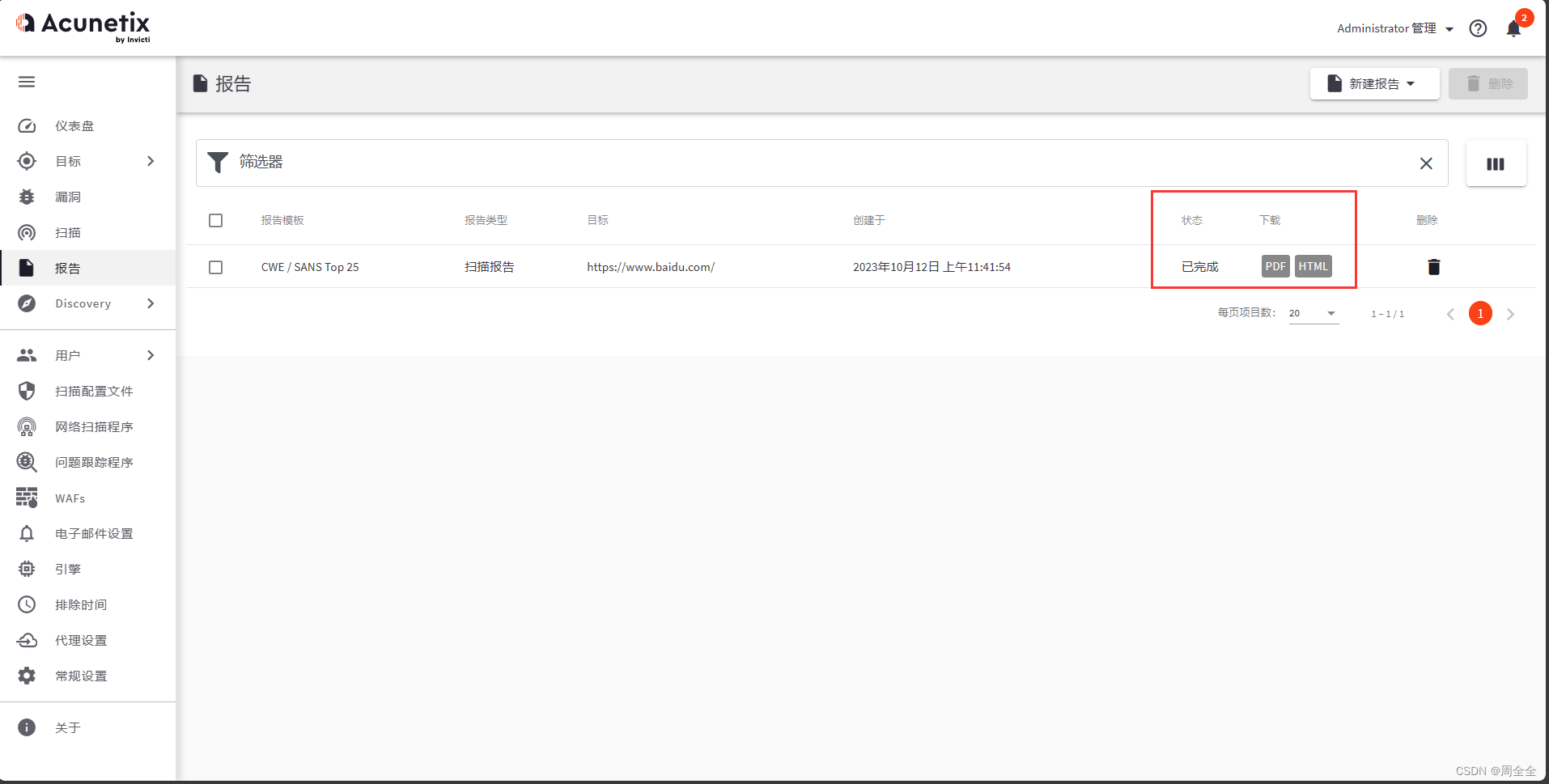The width and height of the screenshot is (1549, 784).
Task: Open 常规设置 menu item
Action: 81,676
